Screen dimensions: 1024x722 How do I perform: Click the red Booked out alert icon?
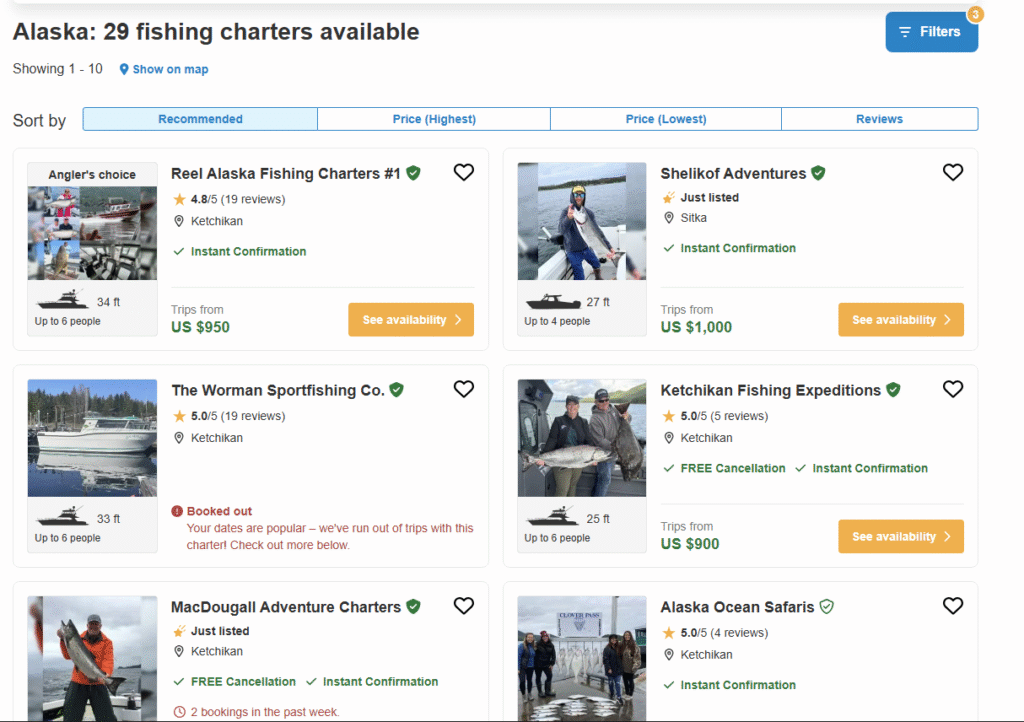click(177, 511)
